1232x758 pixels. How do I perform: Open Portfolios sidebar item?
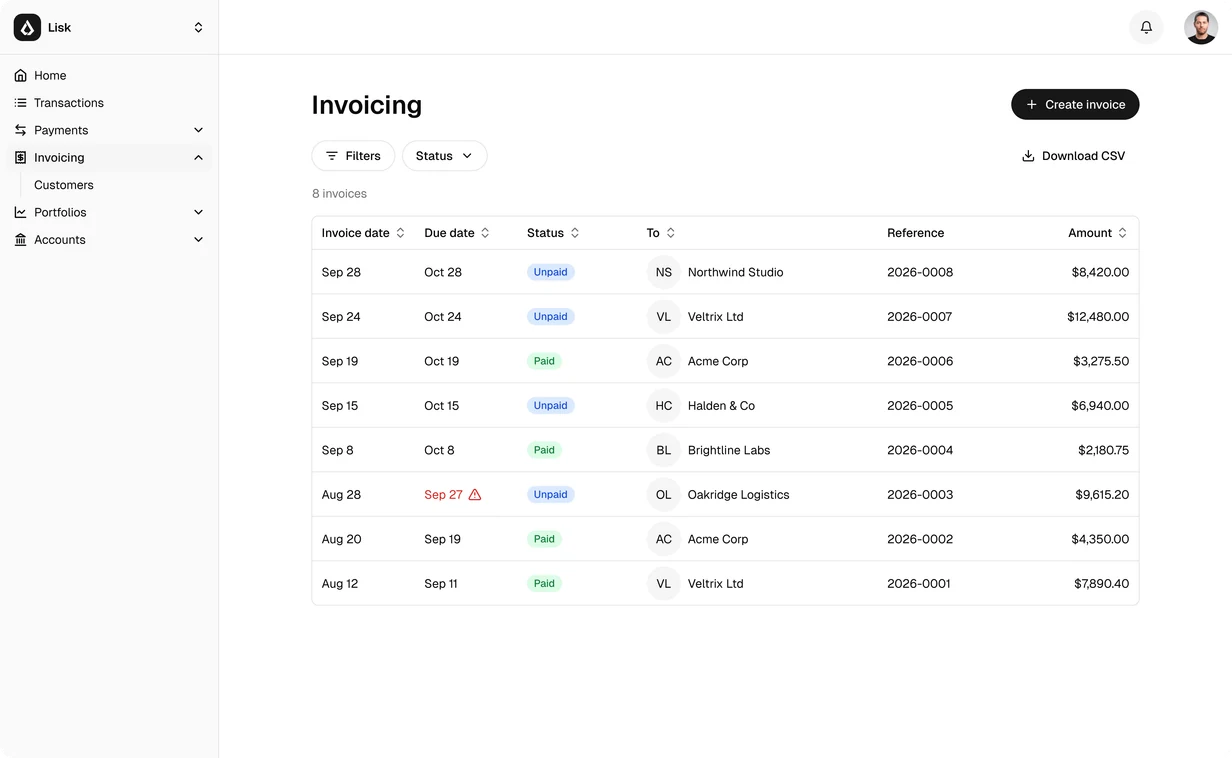[x=109, y=212]
